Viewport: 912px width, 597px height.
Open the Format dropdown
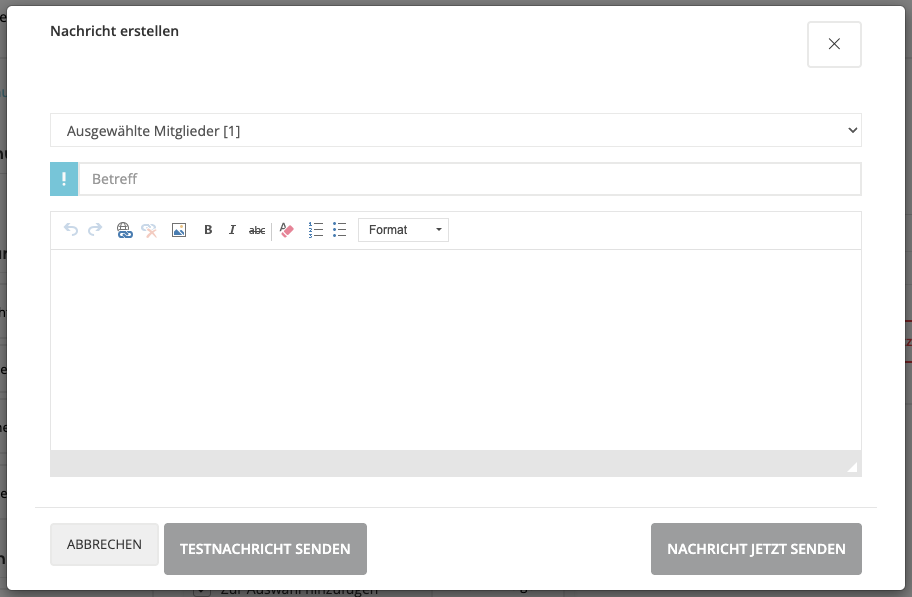coord(403,230)
